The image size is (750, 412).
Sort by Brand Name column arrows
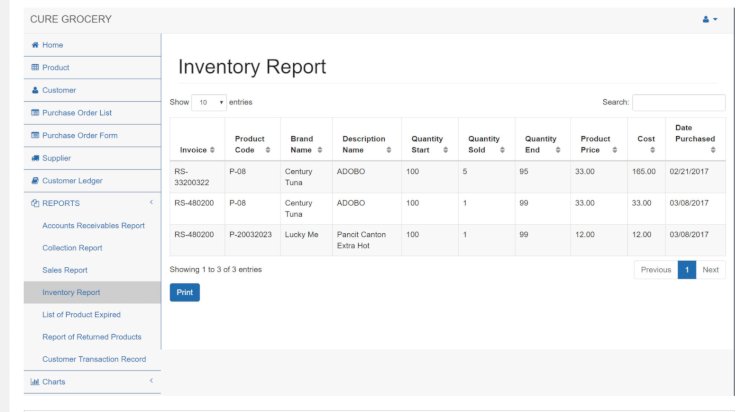click(320, 150)
